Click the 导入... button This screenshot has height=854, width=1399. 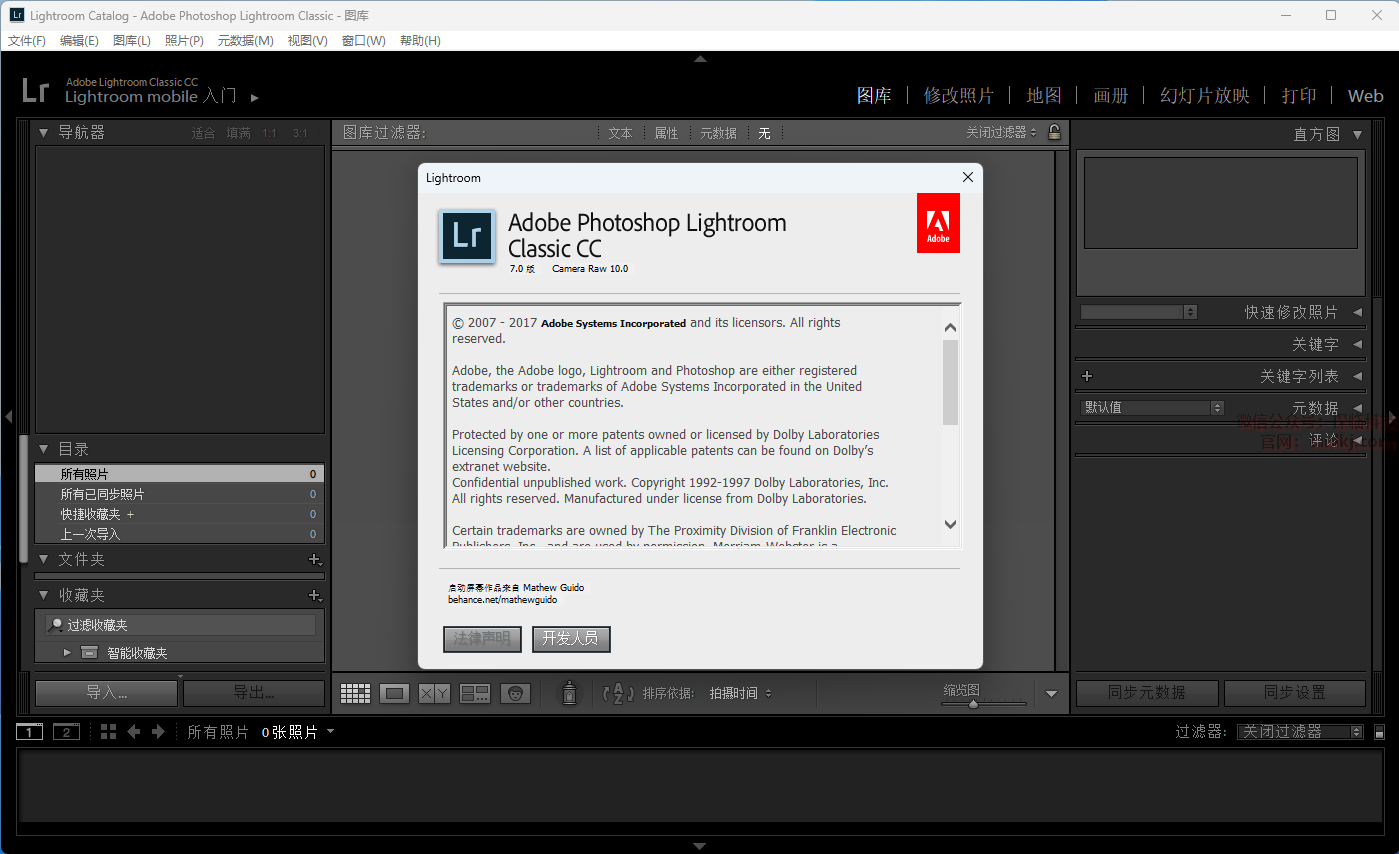107,692
